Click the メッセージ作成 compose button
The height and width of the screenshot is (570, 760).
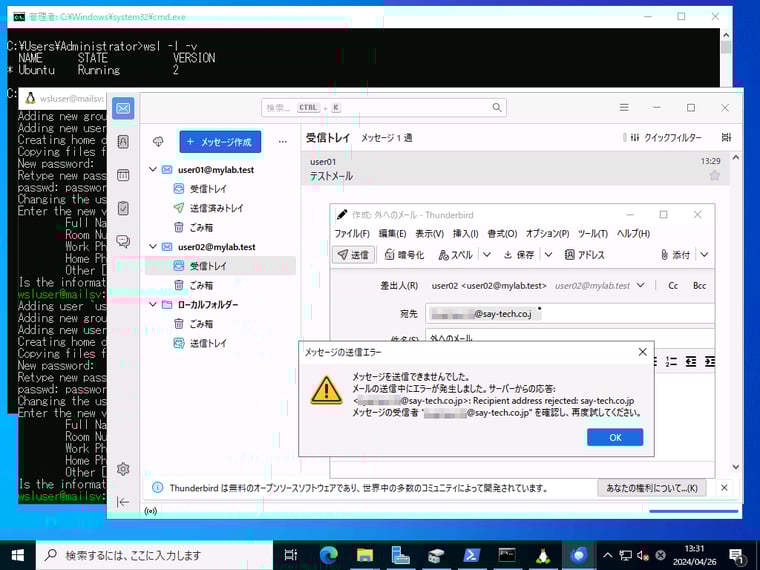pyautogui.click(x=221, y=142)
